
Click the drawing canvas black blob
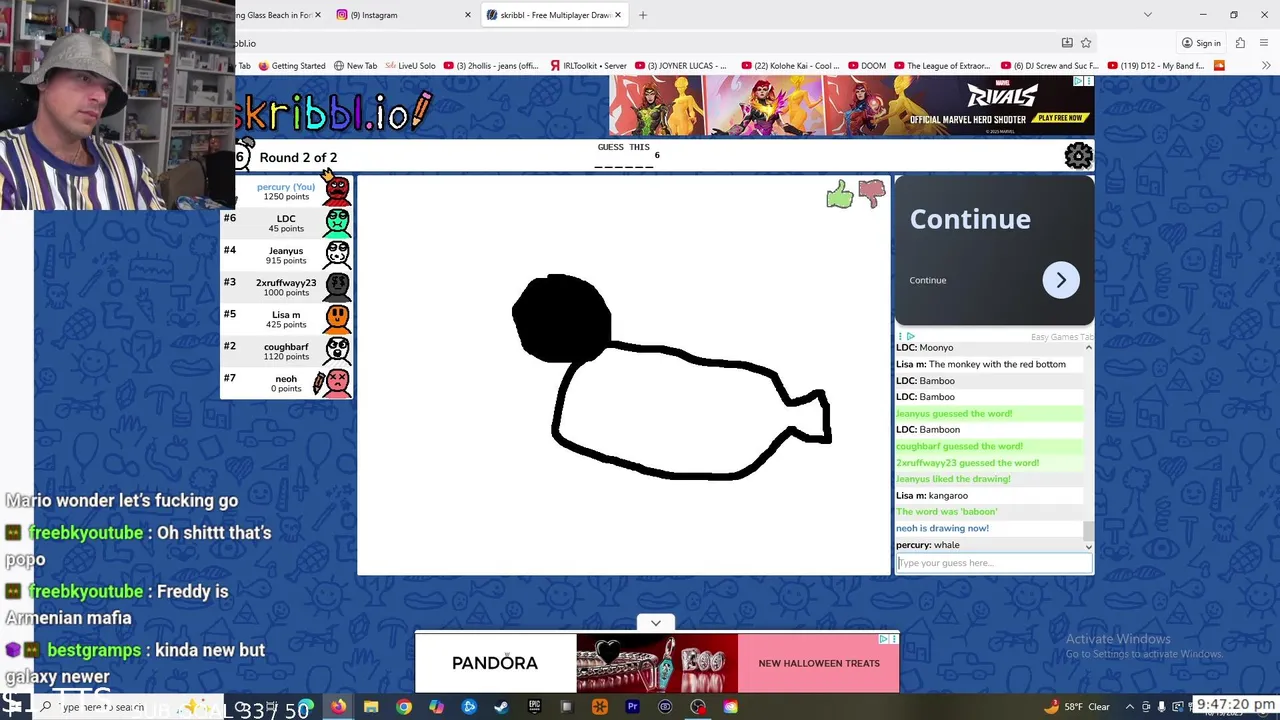(561, 318)
